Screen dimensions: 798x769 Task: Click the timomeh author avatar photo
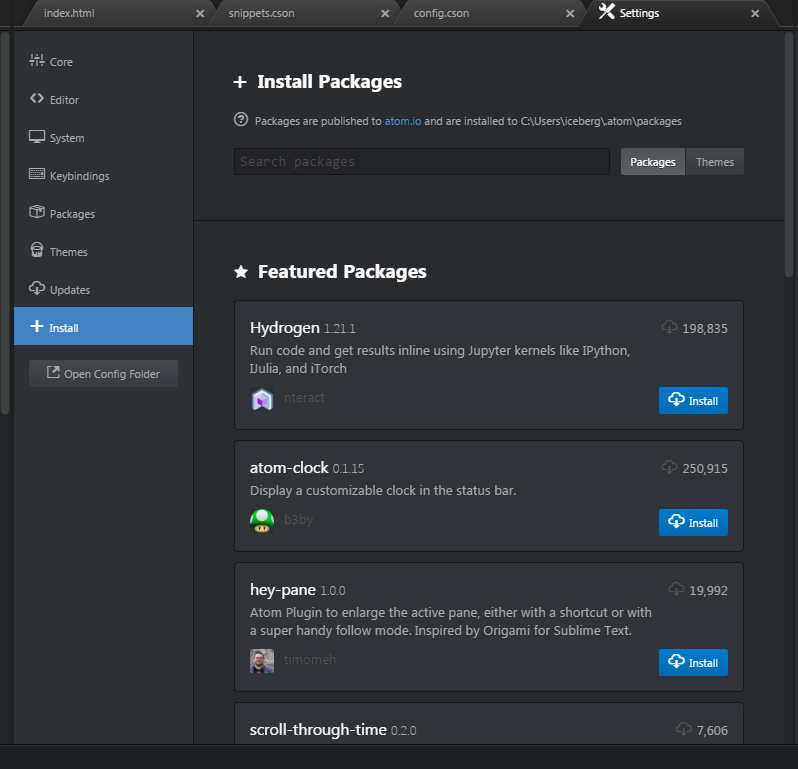pyautogui.click(x=261, y=662)
